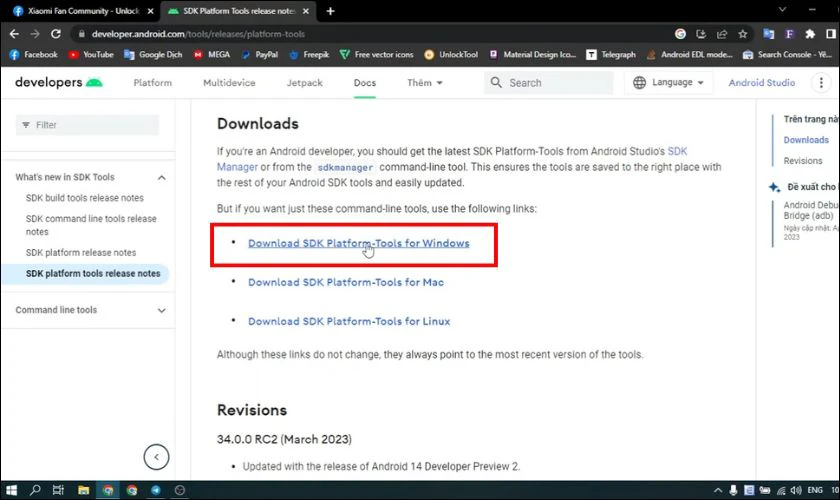
Task: Click the address bar URL
Action: pos(198,34)
